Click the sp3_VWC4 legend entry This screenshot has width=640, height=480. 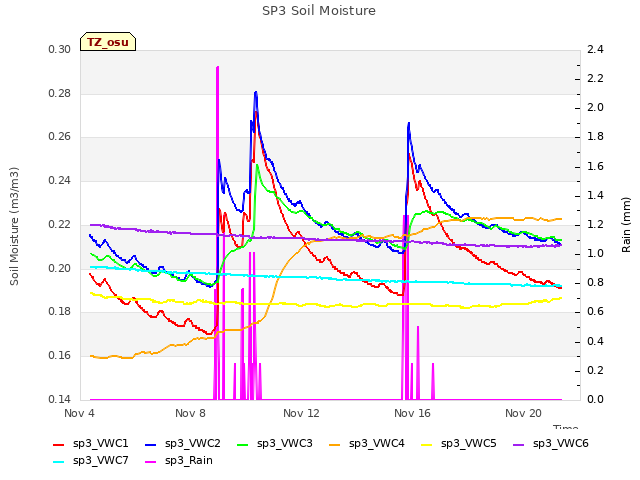tap(367, 444)
